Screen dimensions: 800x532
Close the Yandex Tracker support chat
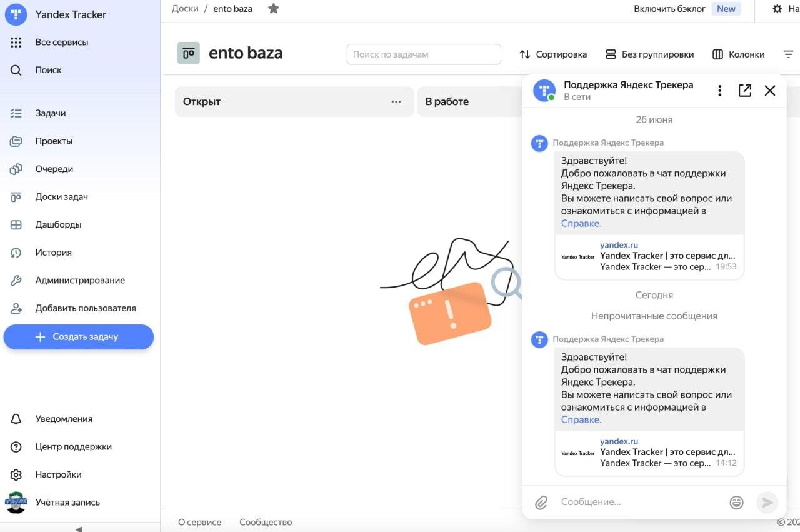coord(770,91)
